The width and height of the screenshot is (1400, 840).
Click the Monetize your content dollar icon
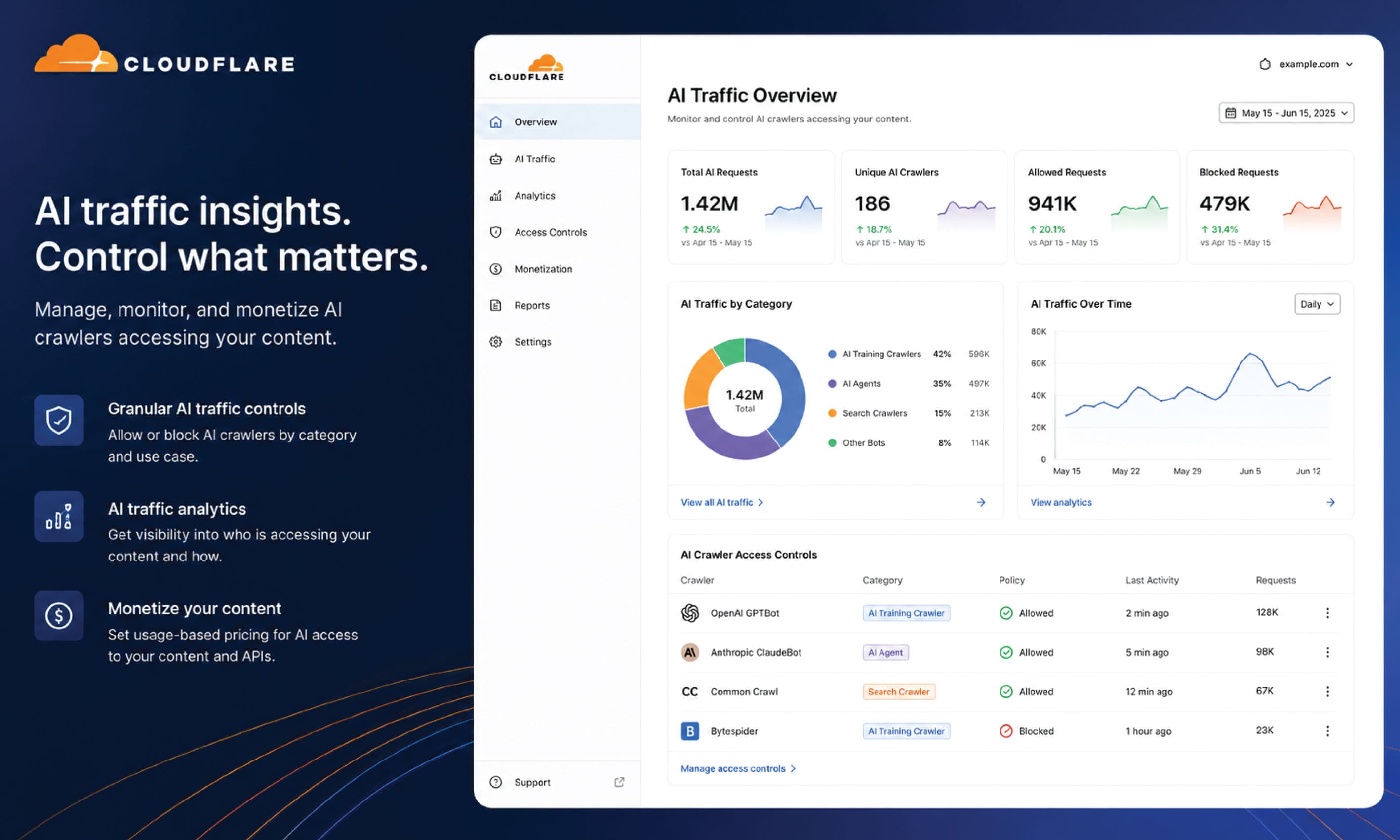[59, 616]
